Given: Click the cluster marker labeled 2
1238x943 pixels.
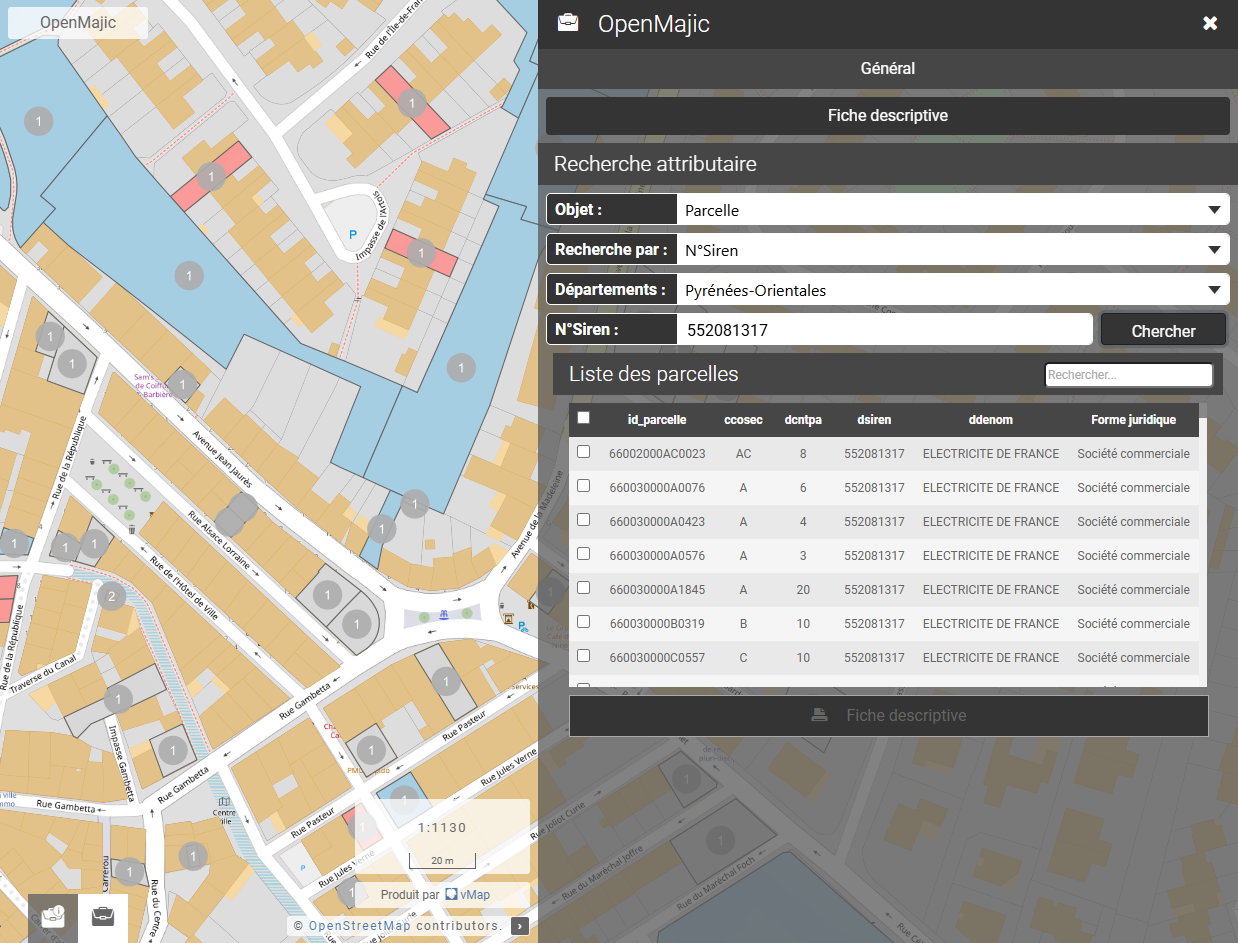Looking at the screenshot, I should [x=111, y=598].
